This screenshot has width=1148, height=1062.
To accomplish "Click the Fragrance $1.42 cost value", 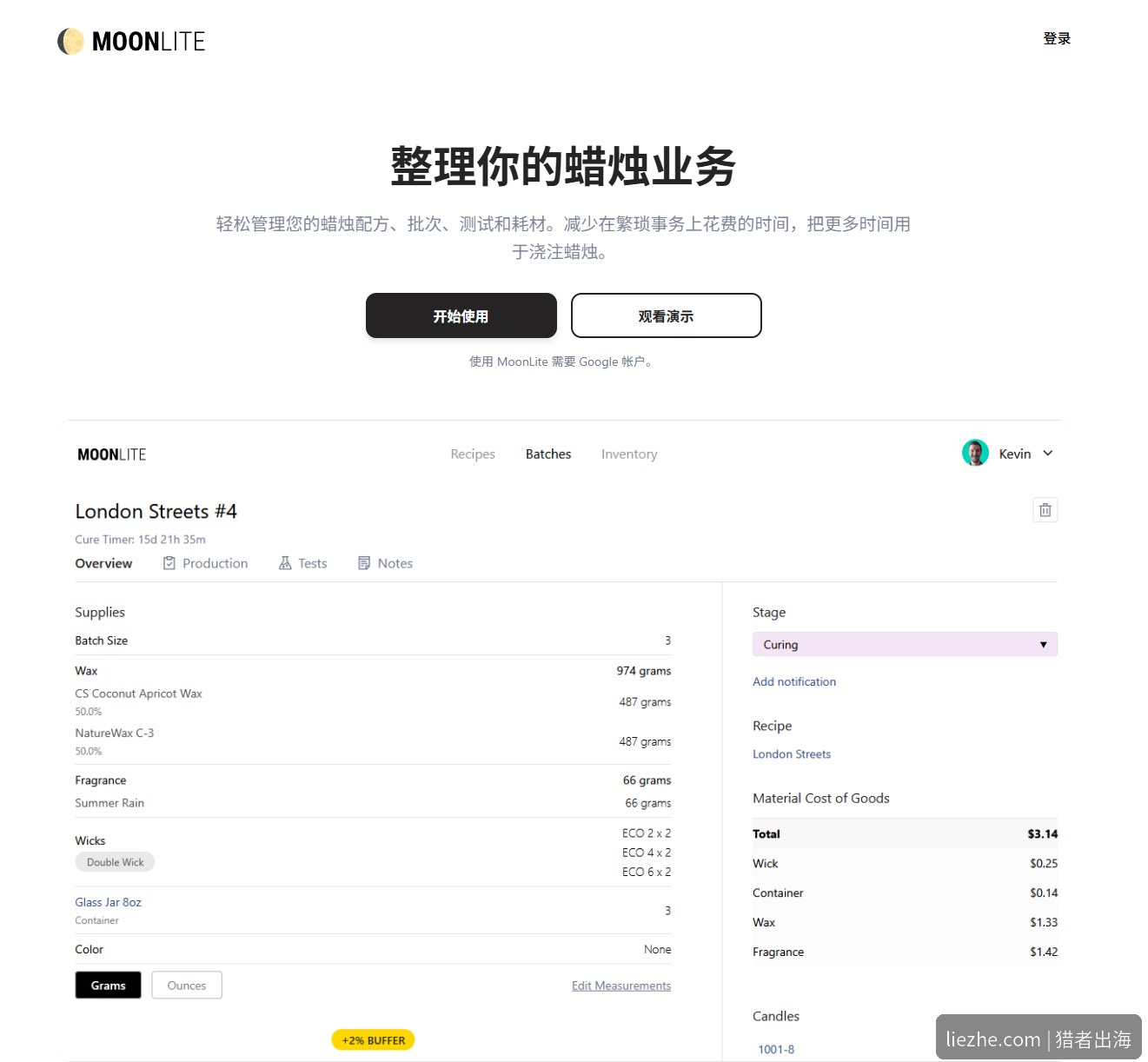I will pos(1044,952).
